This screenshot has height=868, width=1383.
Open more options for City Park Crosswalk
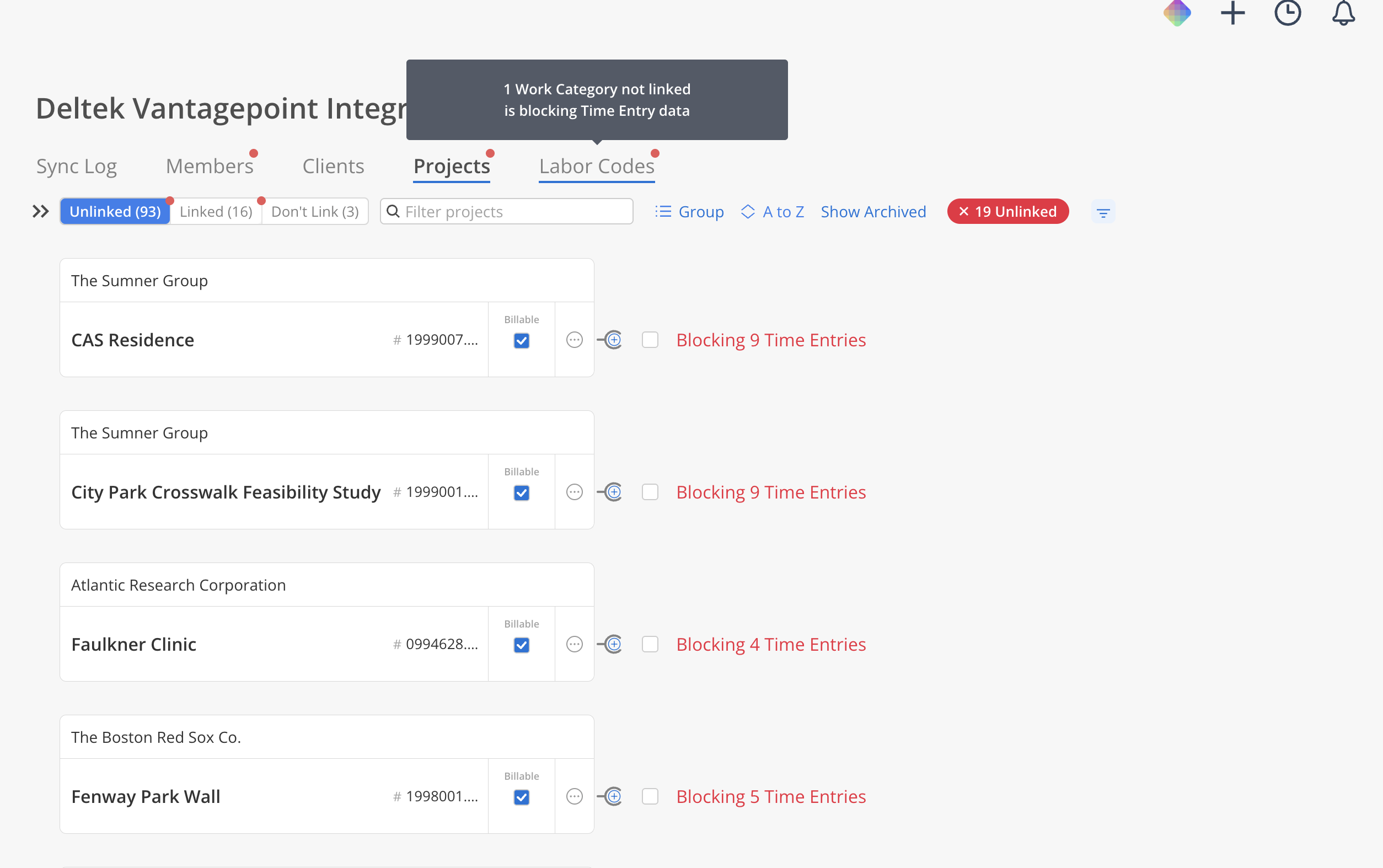575,492
